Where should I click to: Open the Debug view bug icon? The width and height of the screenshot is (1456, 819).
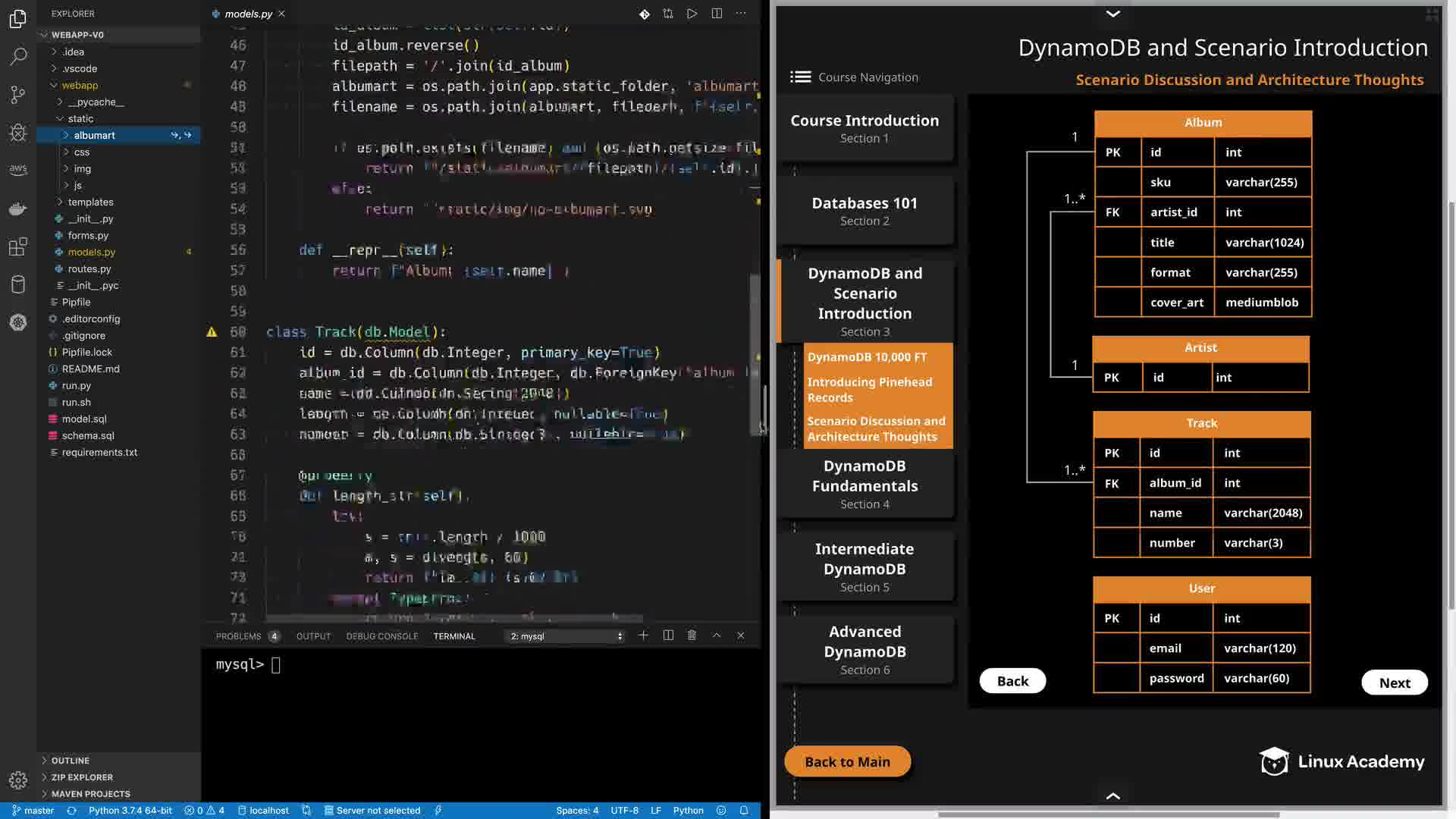click(18, 133)
